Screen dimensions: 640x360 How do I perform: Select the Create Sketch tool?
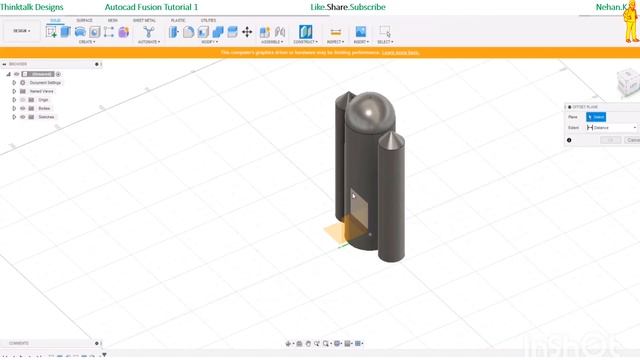click(x=51, y=32)
